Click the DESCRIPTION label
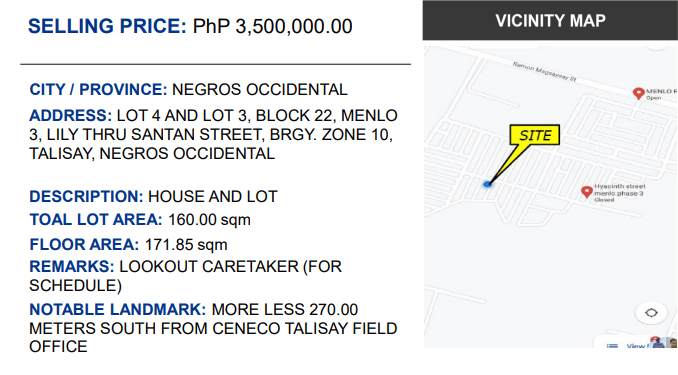 click(x=86, y=196)
